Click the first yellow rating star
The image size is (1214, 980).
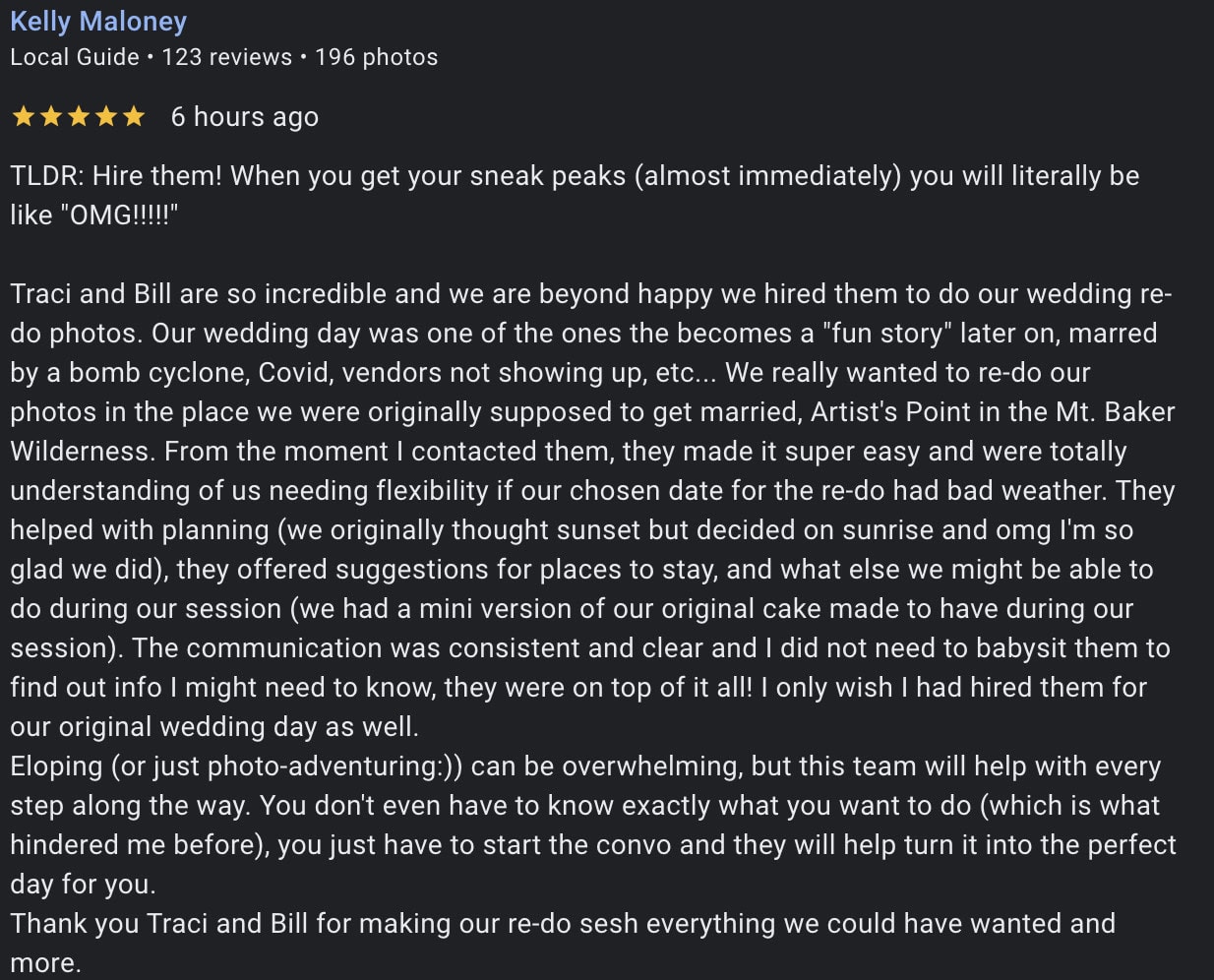(x=23, y=117)
